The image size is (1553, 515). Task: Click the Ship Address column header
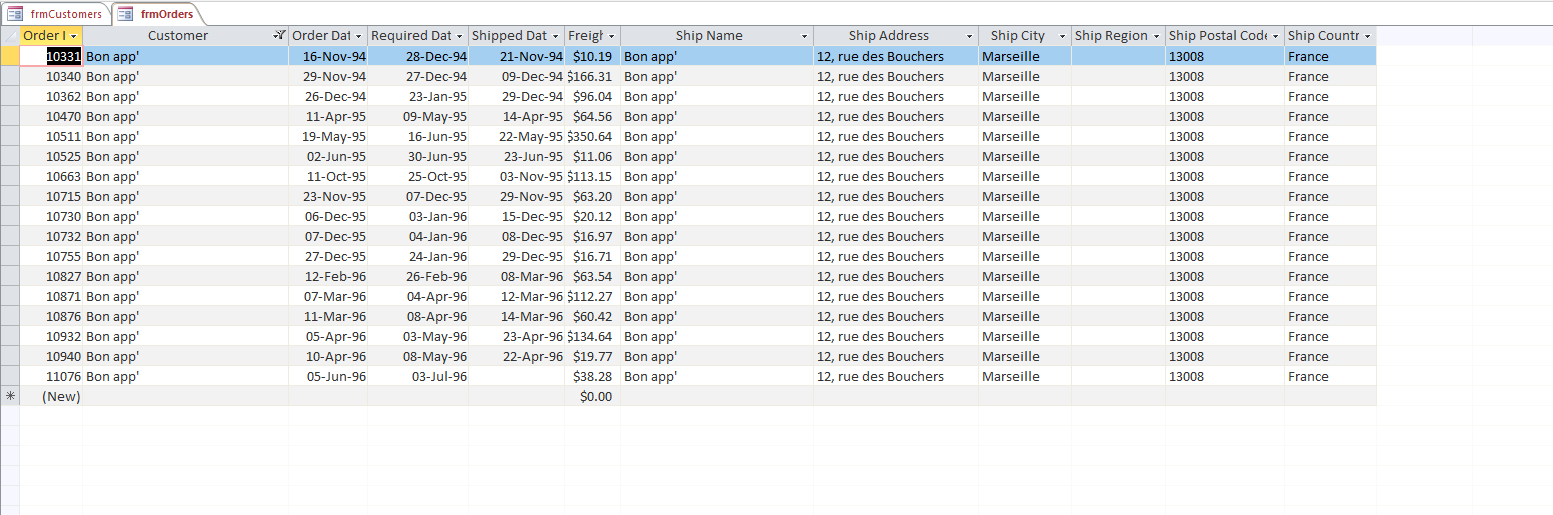888,36
